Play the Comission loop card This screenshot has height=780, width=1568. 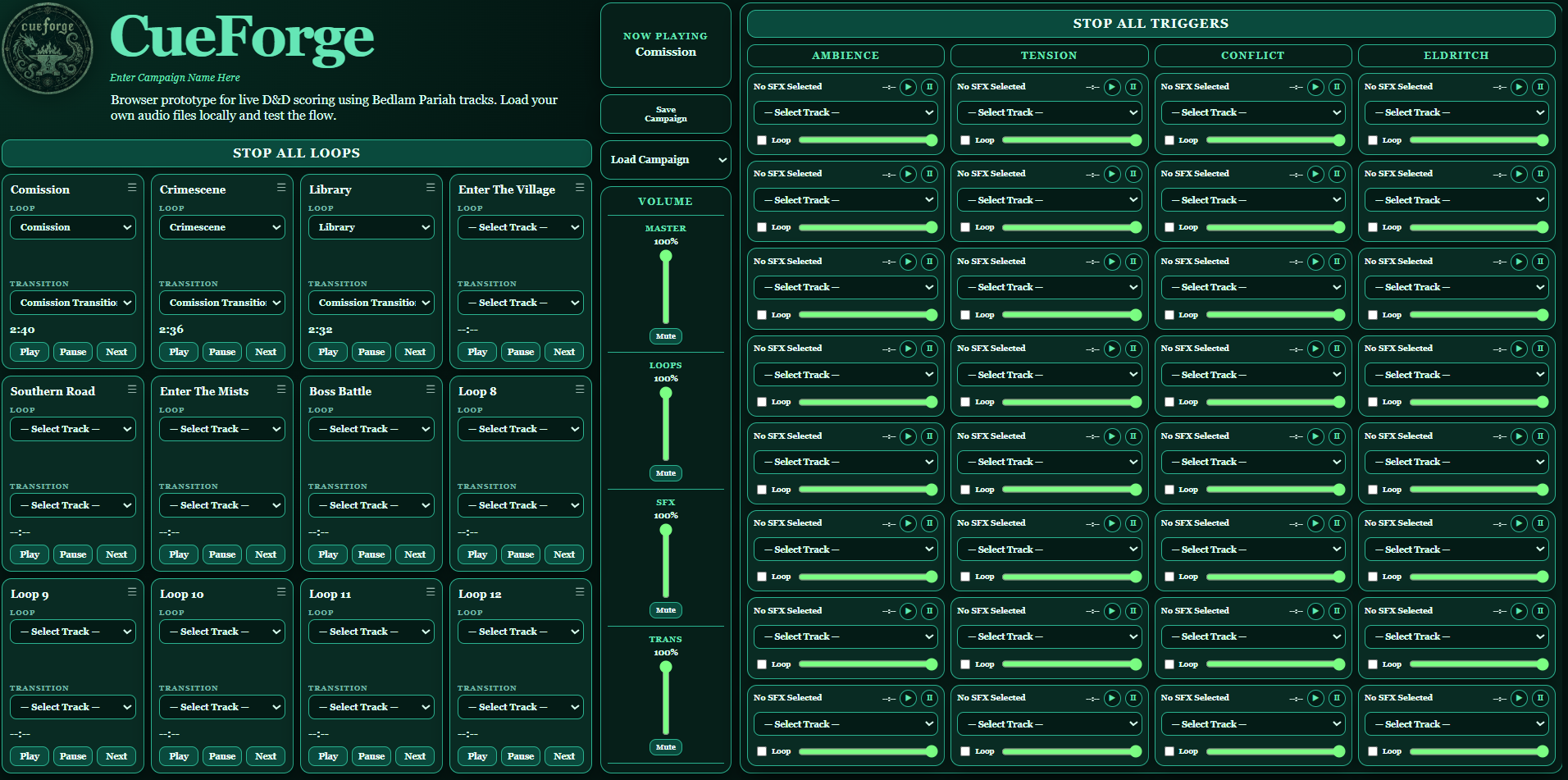click(x=30, y=352)
